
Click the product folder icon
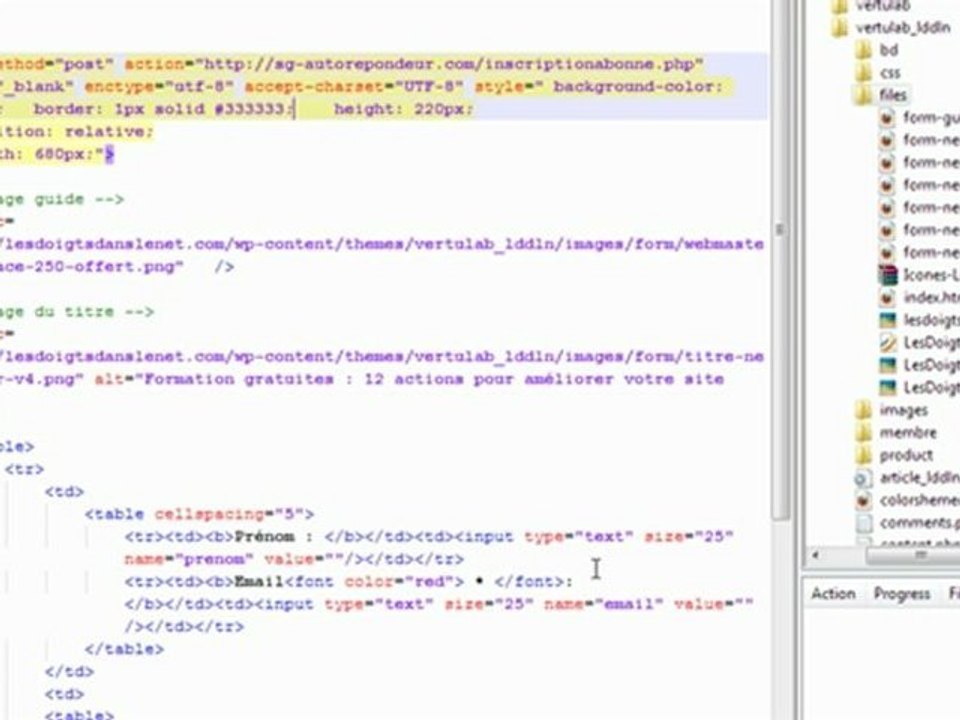[864, 455]
